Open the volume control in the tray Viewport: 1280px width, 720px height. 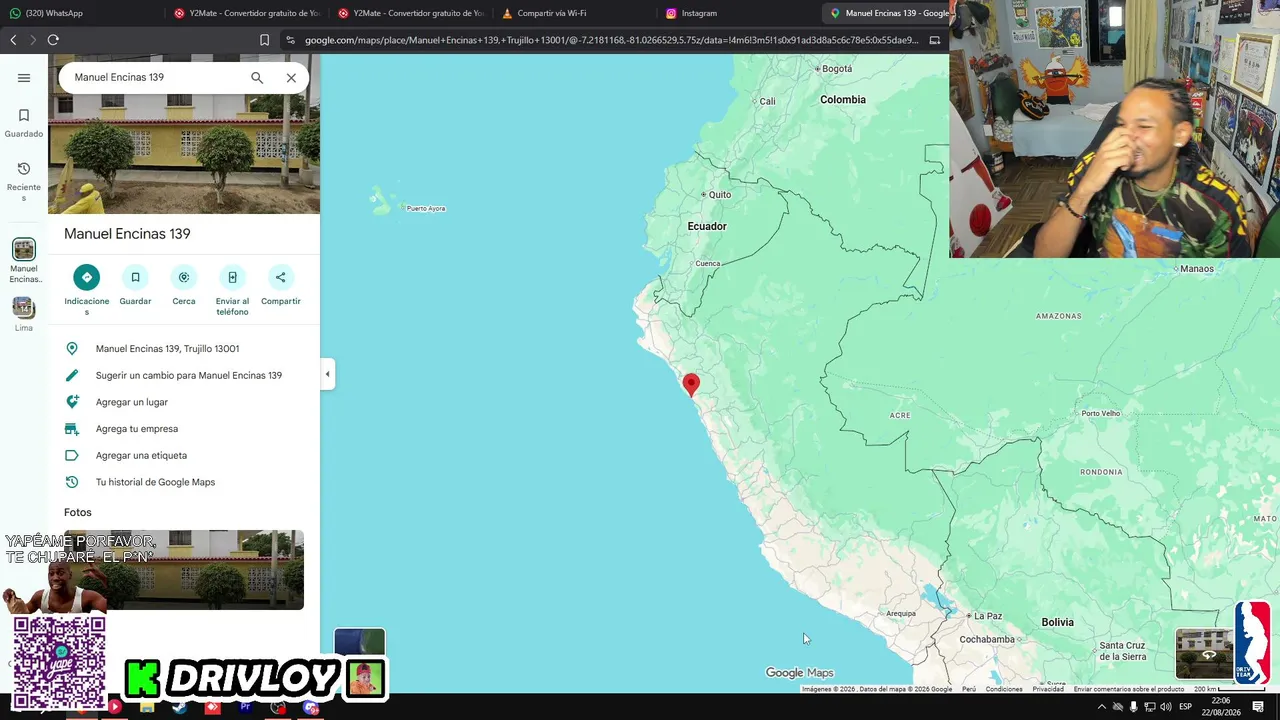[1165, 708]
